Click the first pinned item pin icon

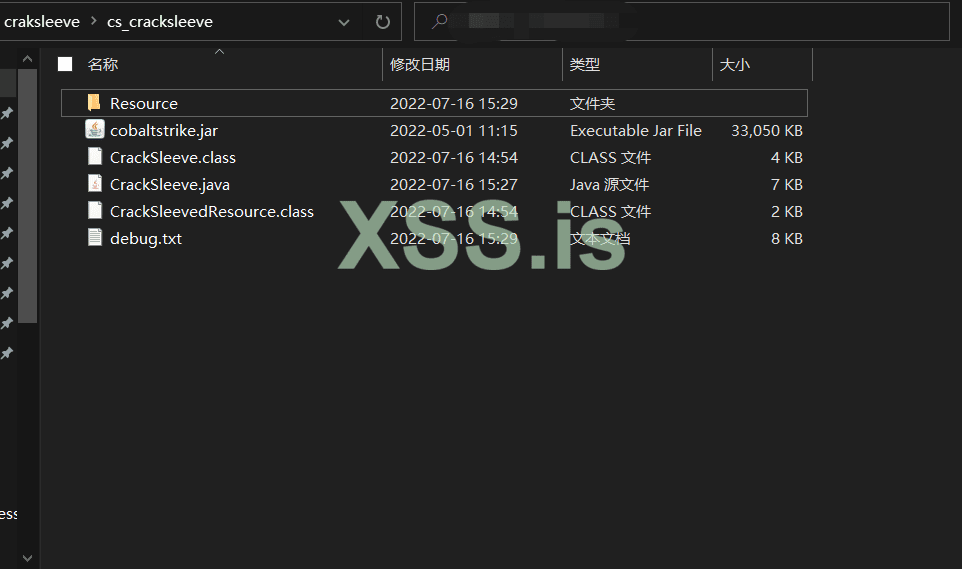7,113
